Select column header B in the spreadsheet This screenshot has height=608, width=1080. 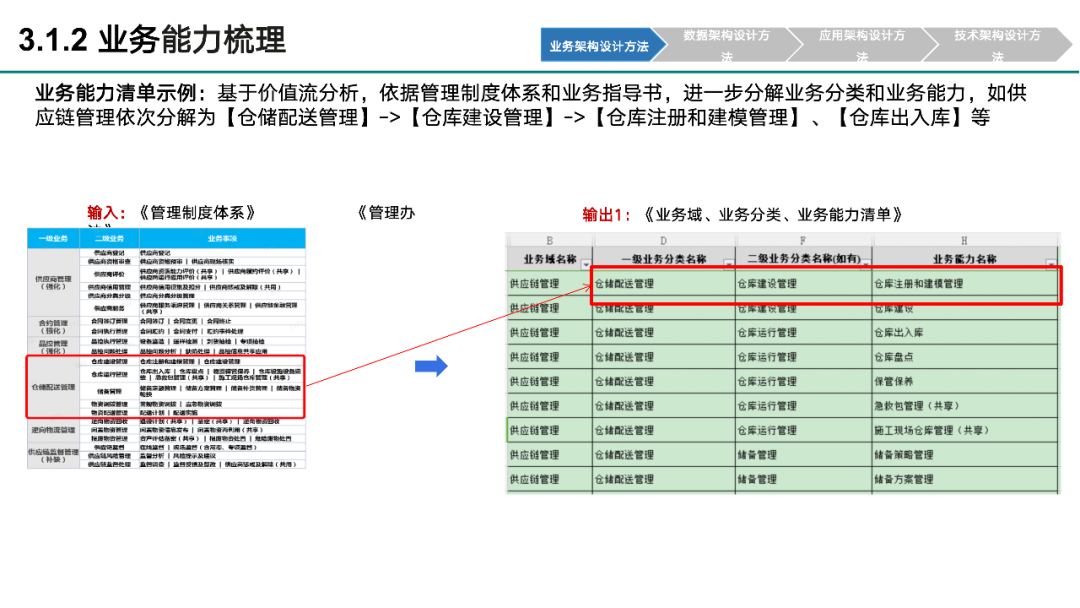tap(549, 240)
